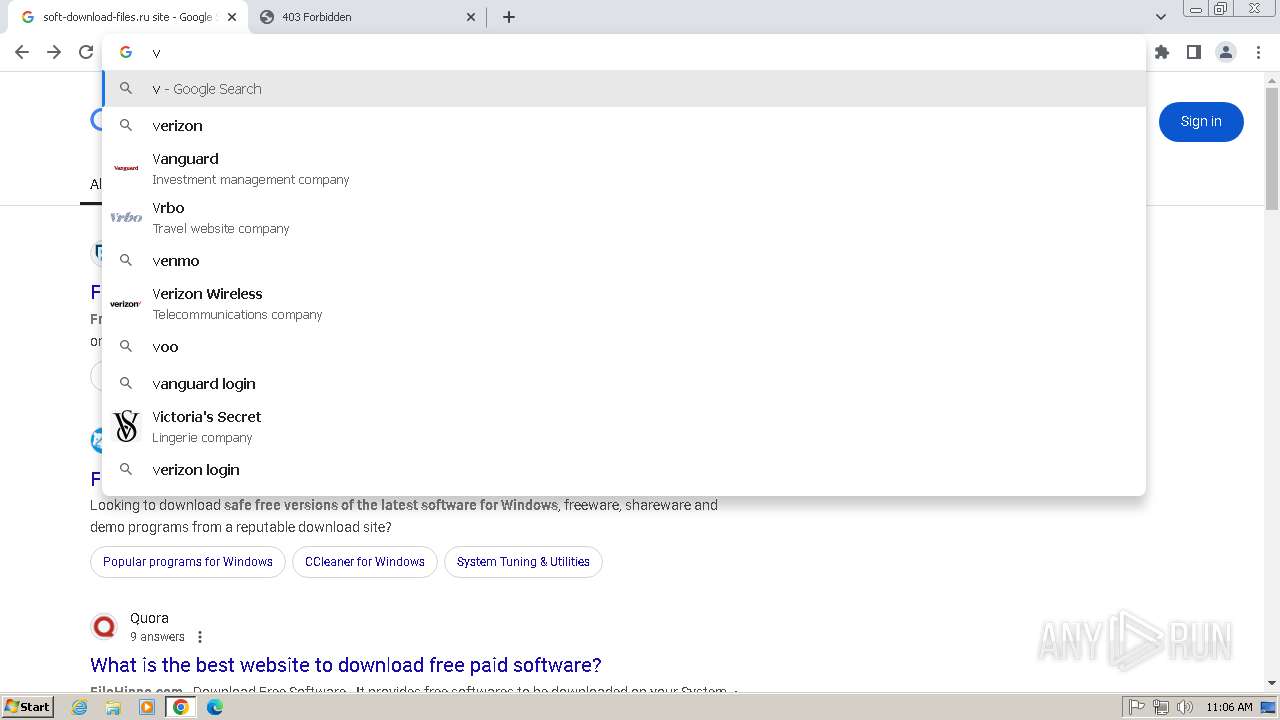Reload the current page

tap(86, 52)
